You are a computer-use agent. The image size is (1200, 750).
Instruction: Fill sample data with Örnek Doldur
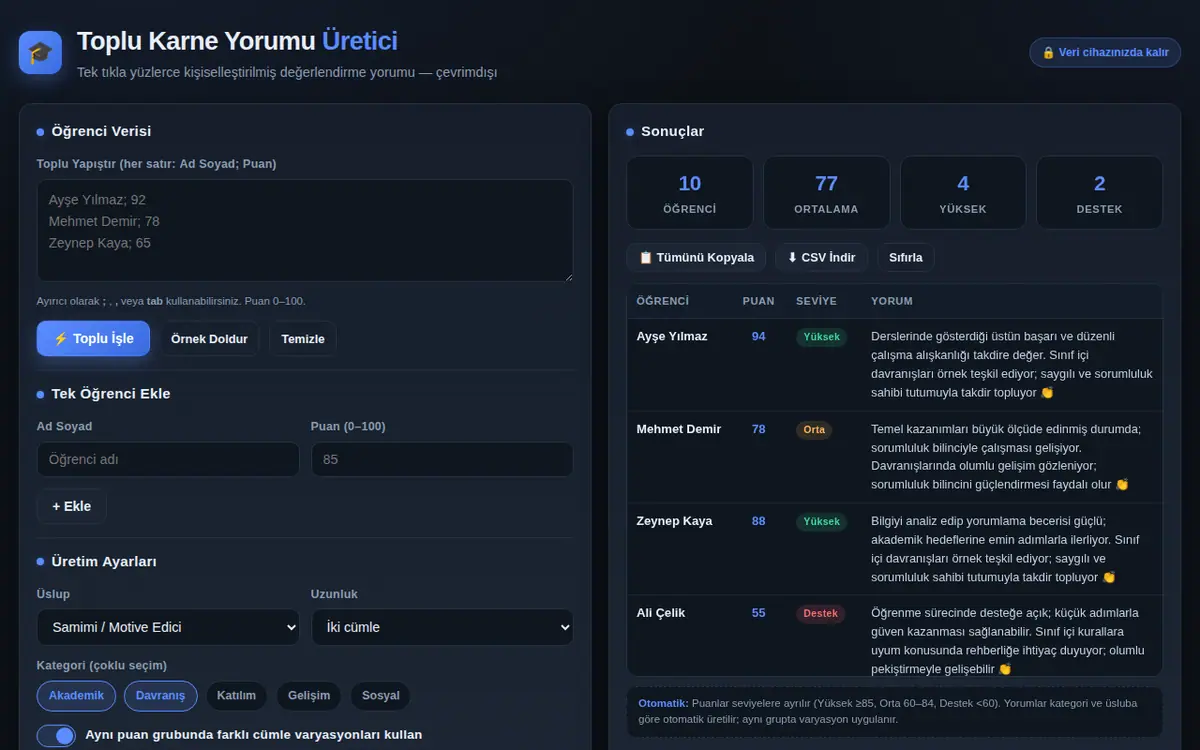(x=209, y=338)
